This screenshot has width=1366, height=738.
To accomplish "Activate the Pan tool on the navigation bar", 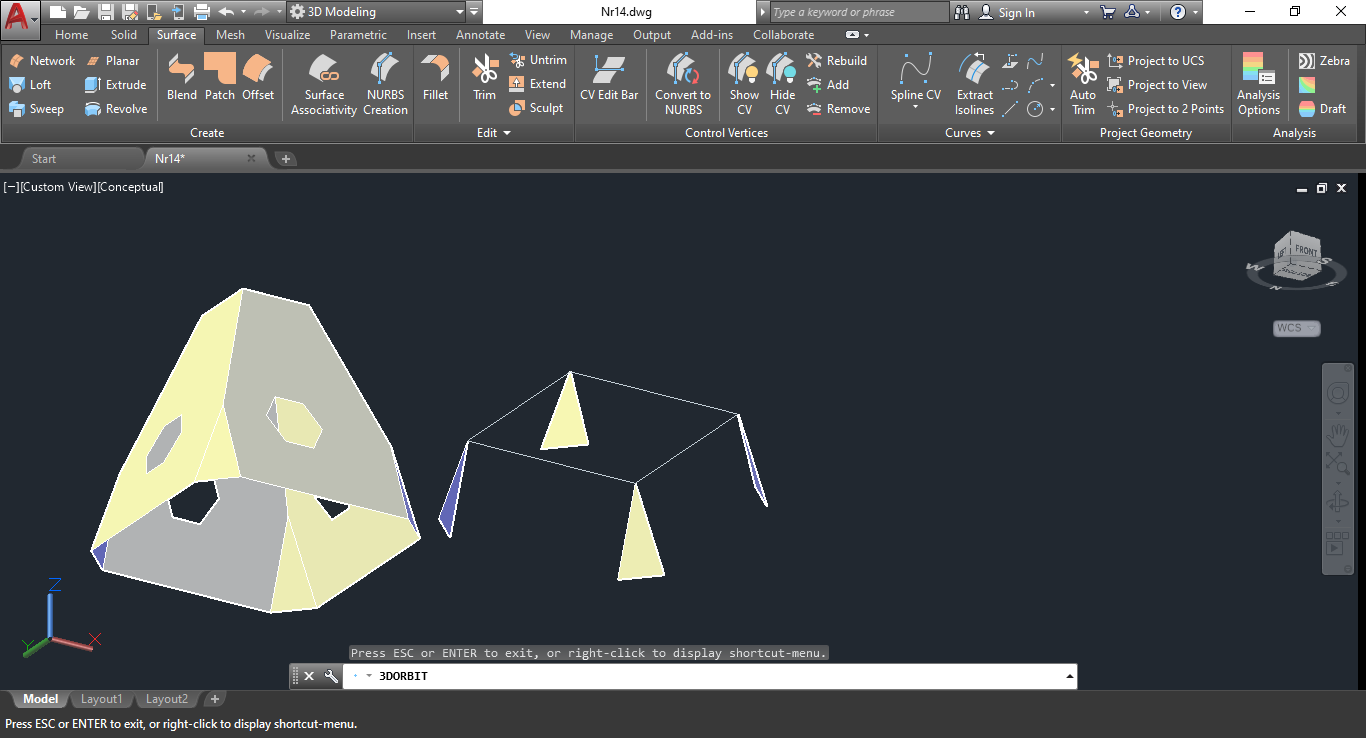I will pyautogui.click(x=1338, y=433).
